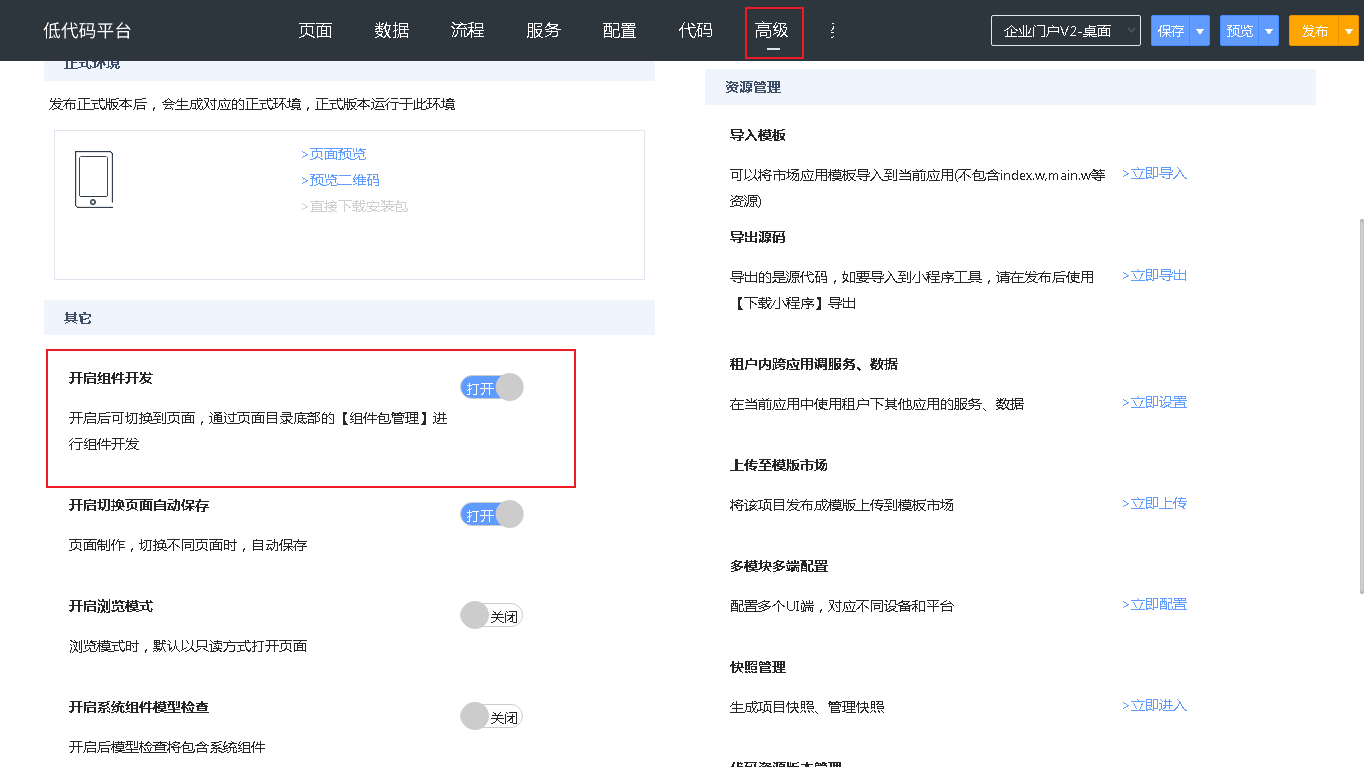Image resolution: width=1364 pixels, height=767 pixels.
Task: Switch to the 流程 tab
Action: pyautogui.click(x=467, y=31)
